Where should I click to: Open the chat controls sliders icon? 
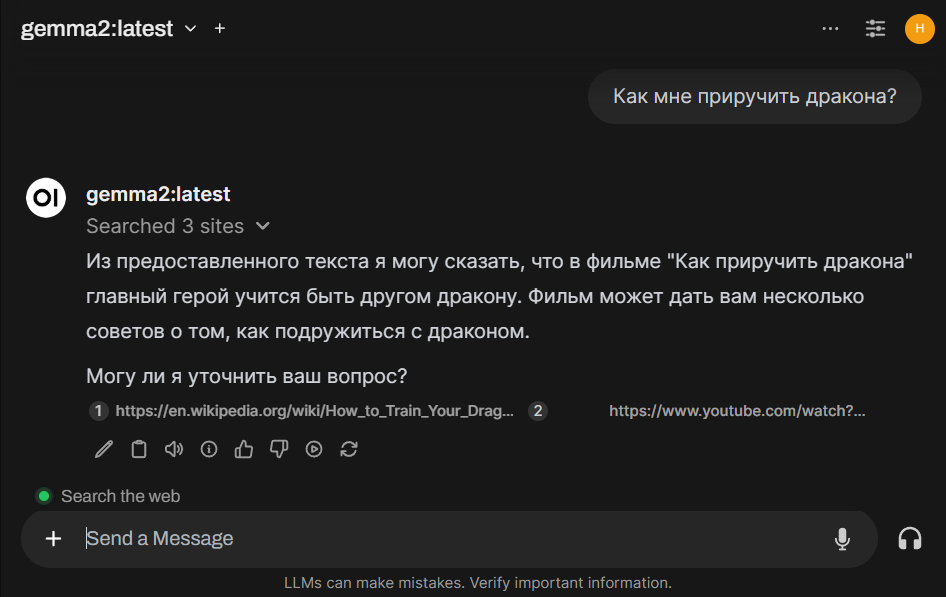(x=875, y=28)
